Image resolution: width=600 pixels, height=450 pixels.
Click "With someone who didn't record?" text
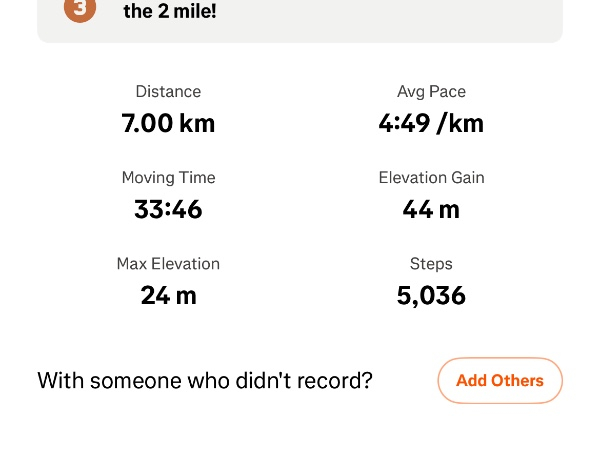[x=205, y=381]
